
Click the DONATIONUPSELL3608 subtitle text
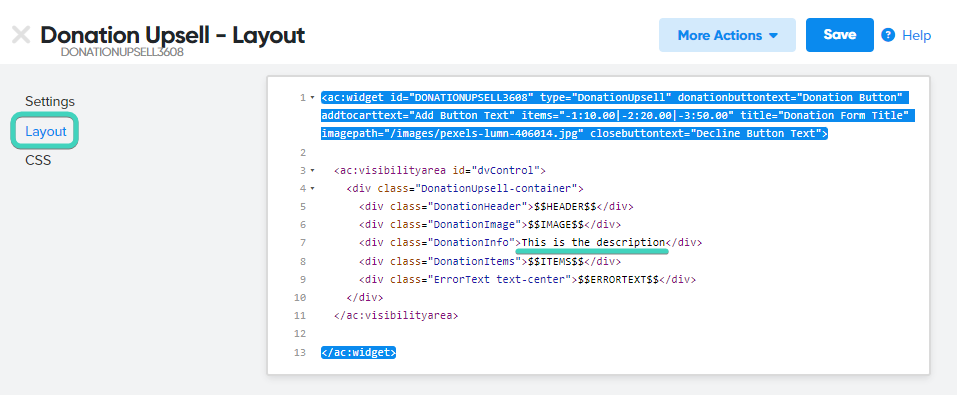(x=123, y=53)
